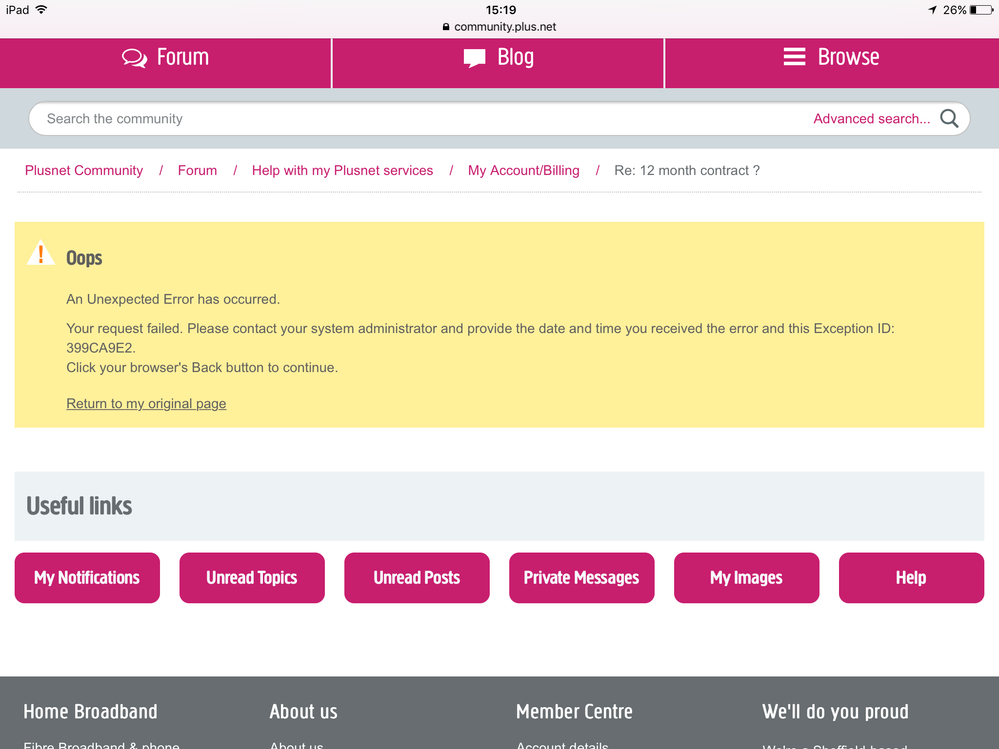Screen dimensions: 999x749
Task: Tap the Wi-Fi icon in status bar
Action: pyautogui.click(x=41, y=10)
